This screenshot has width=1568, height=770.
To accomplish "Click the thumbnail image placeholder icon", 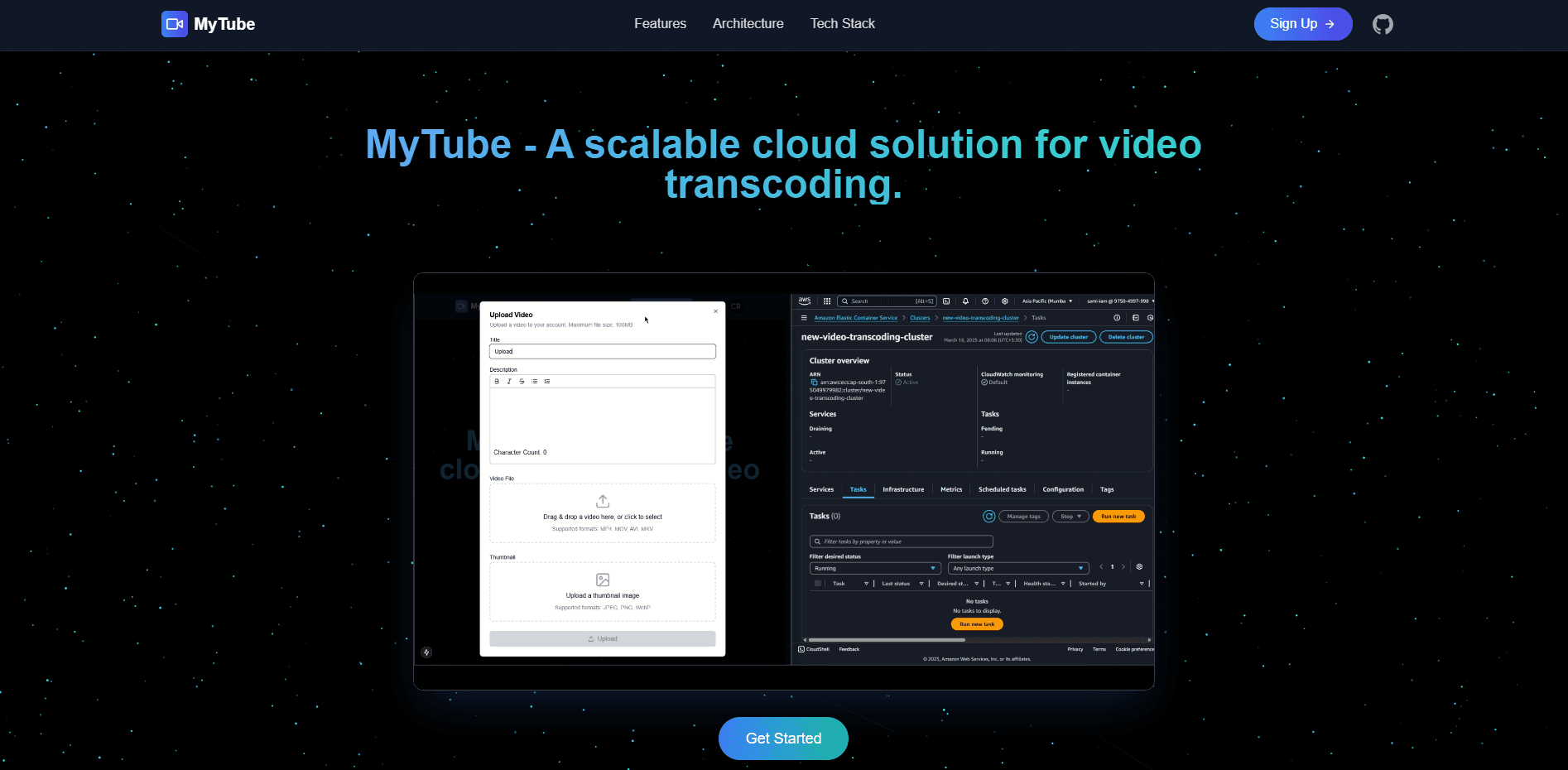I will click(603, 580).
